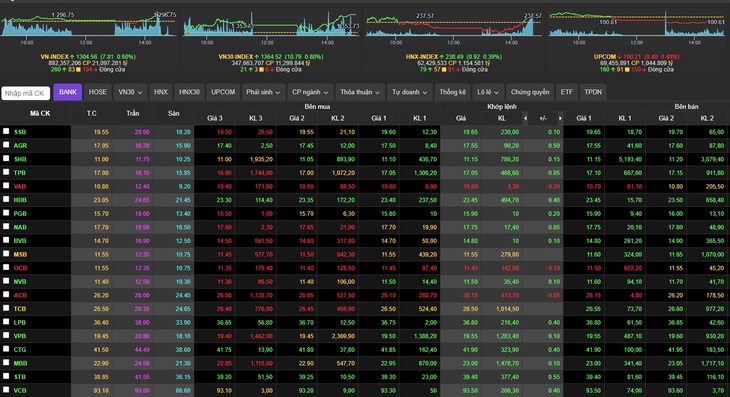This screenshot has height=397, width=730.
Task: Tick the checkbox for MSB row
Action: coord(6,254)
